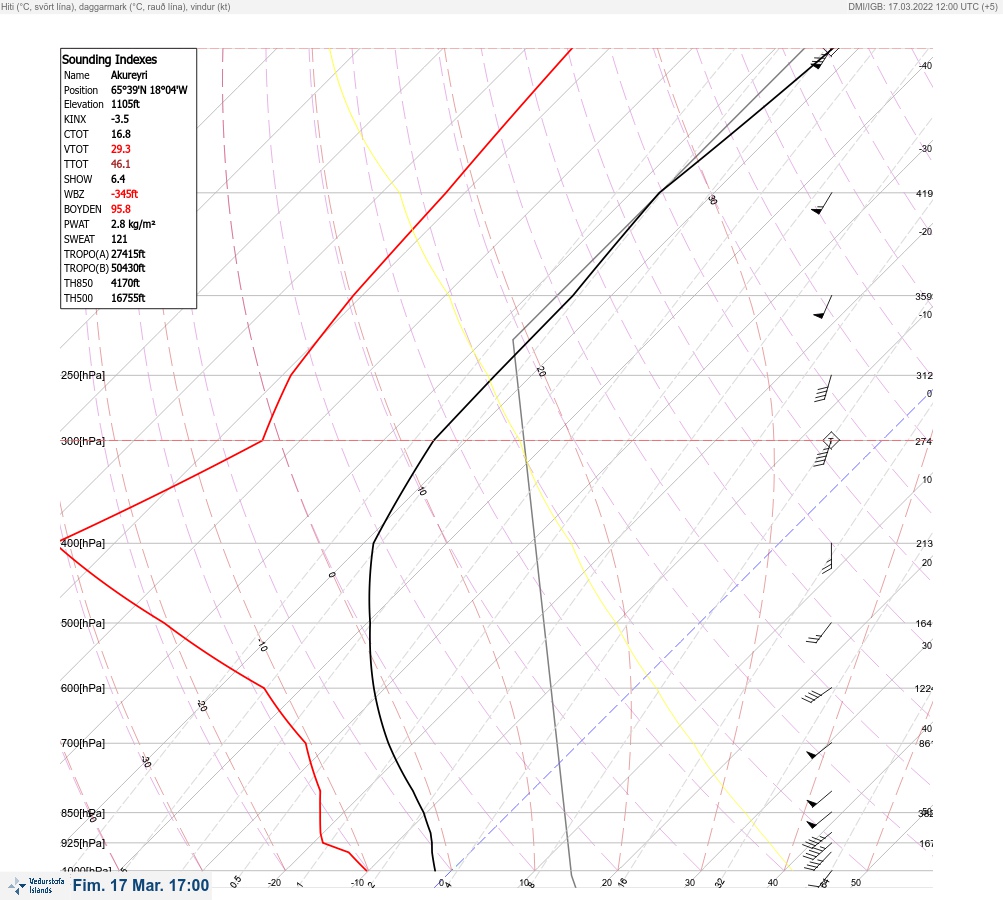Click the 250[hPa] pressure label
Screen dimensions: 1003x900
[x=83, y=375]
